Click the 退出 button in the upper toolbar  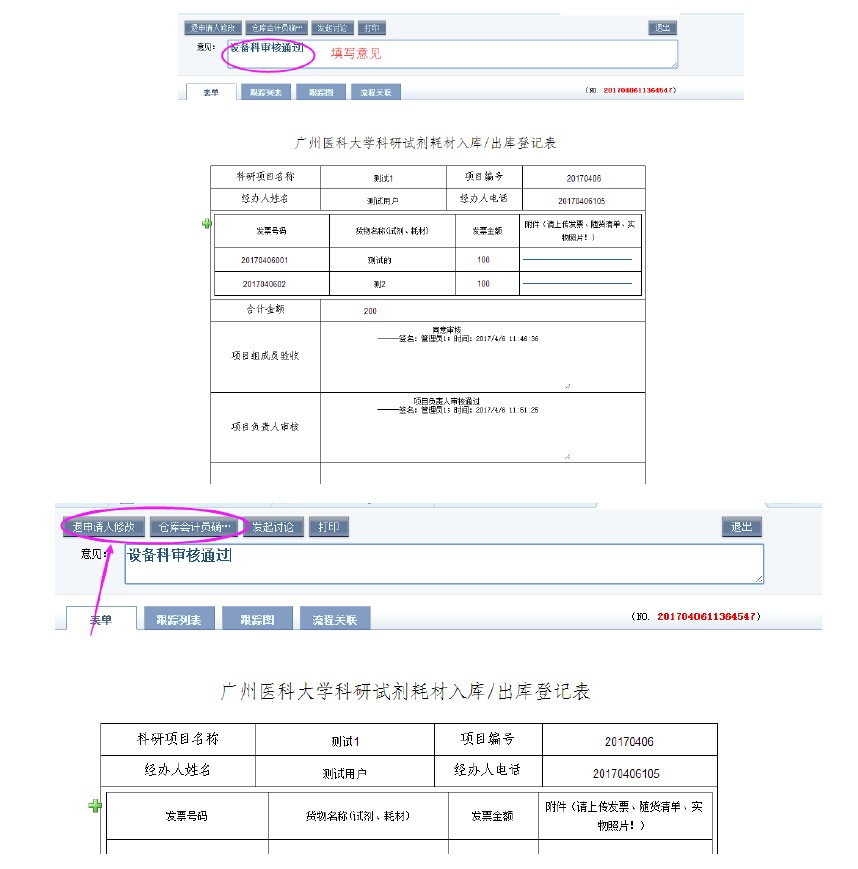(x=661, y=28)
